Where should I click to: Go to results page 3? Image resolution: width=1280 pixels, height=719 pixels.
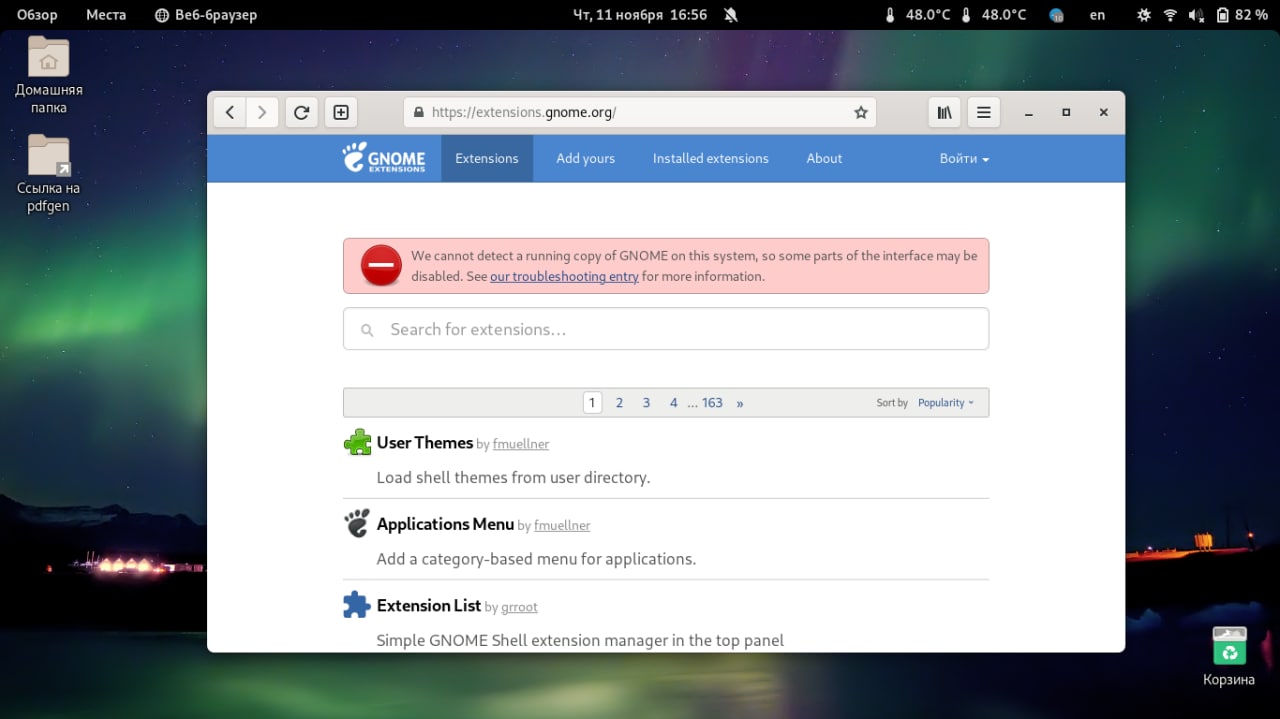646,403
